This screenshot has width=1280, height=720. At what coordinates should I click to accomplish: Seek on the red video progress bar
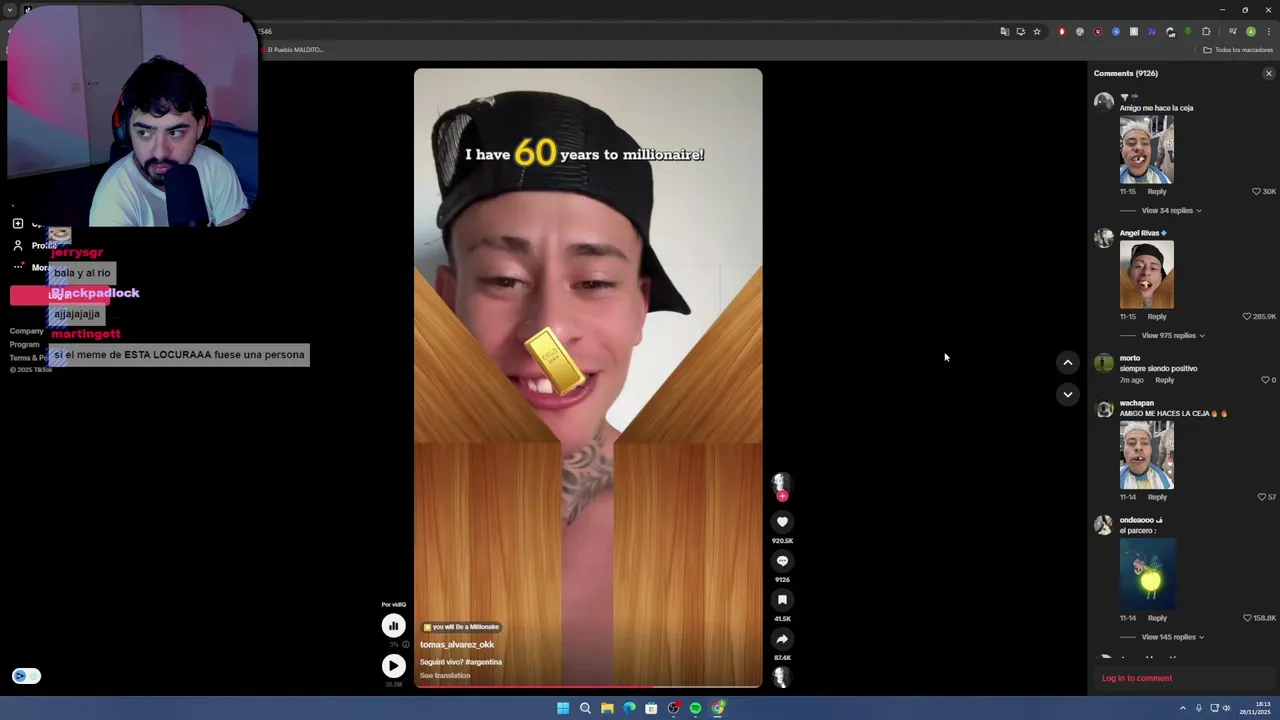coord(588,687)
